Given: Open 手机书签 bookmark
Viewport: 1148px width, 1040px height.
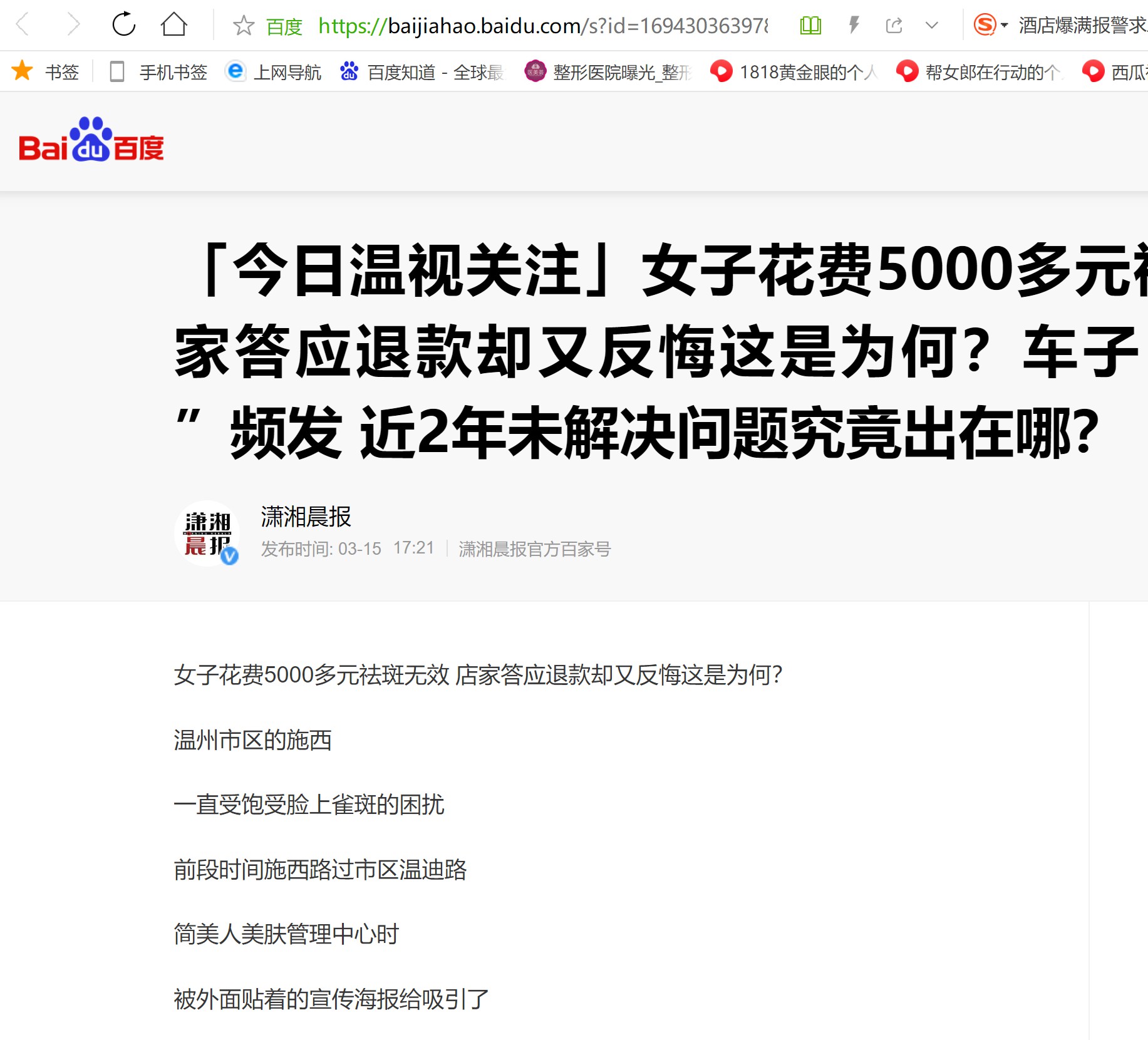Looking at the screenshot, I should (158, 72).
